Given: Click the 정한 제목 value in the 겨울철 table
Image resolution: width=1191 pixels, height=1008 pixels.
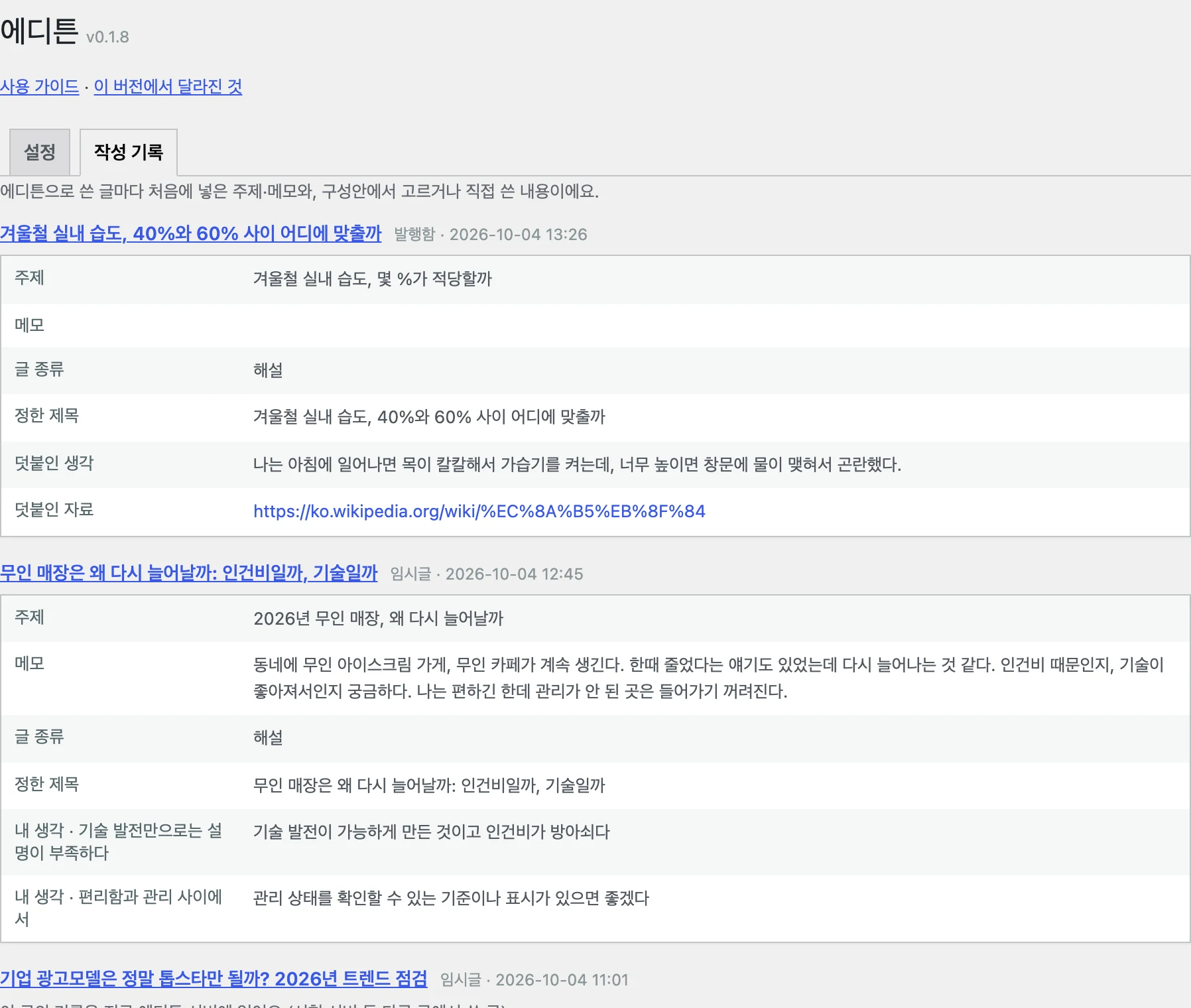Looking at the screenshot, I should pos(429,417).
